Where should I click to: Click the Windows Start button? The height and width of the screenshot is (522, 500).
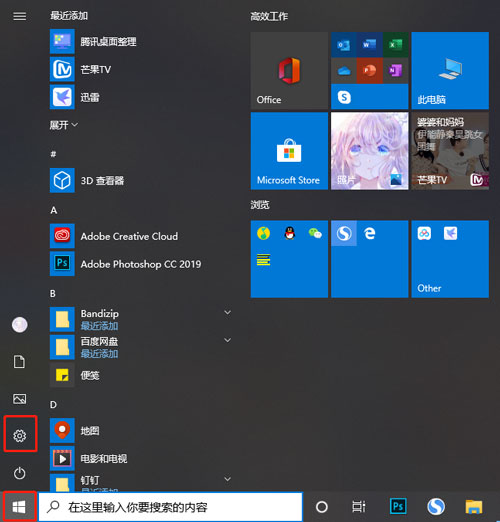19,507
